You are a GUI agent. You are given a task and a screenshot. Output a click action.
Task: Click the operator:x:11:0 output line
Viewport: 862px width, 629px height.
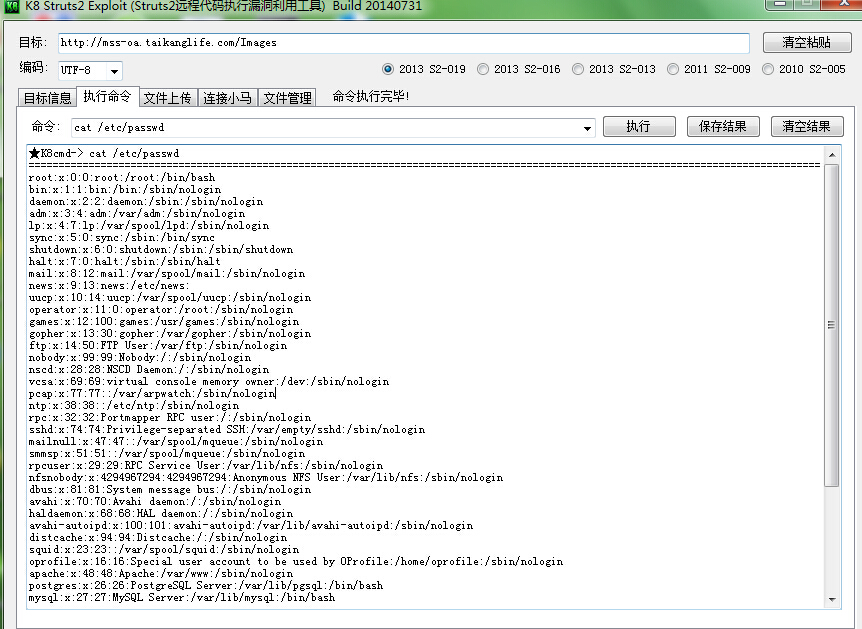pos(161,310)
